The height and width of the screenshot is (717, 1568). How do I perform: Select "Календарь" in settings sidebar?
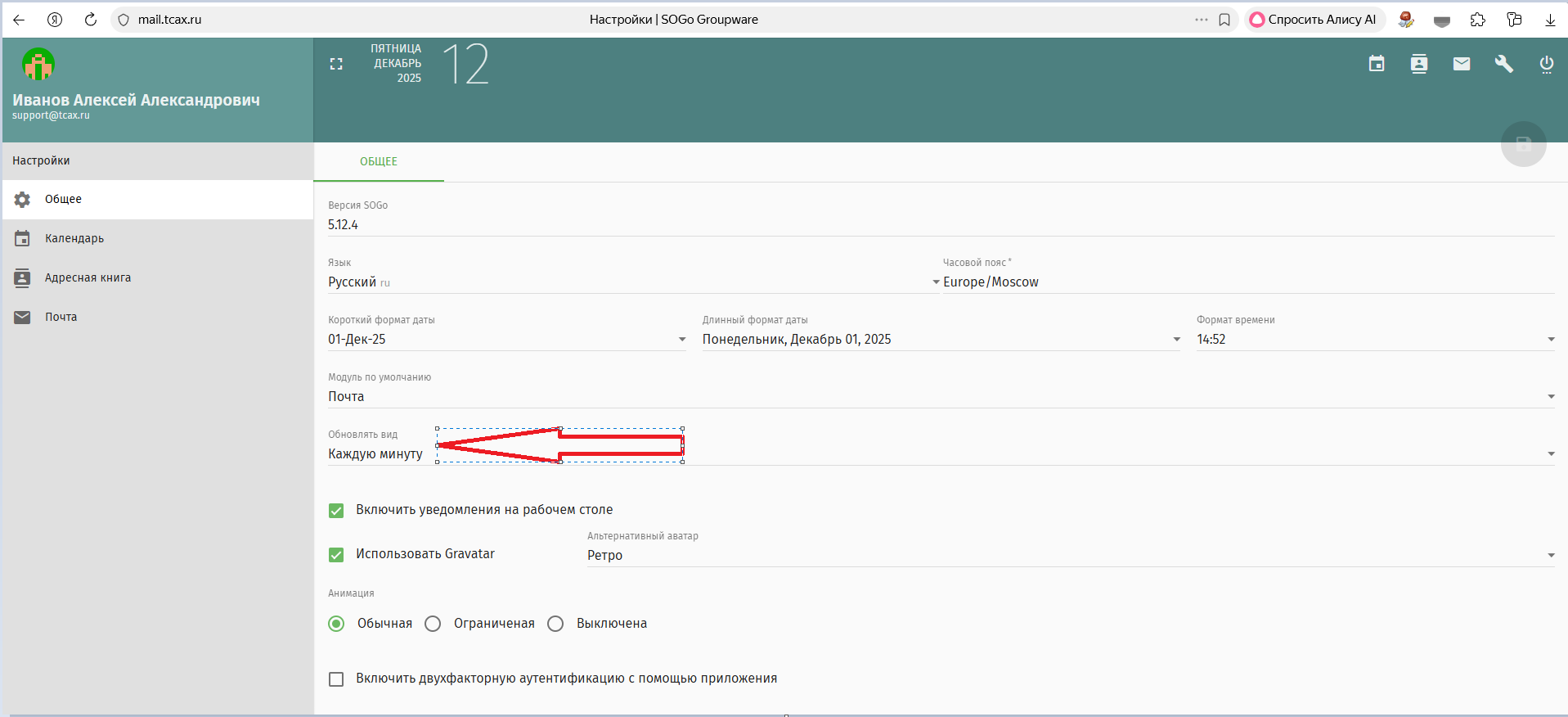pos(74,239)
